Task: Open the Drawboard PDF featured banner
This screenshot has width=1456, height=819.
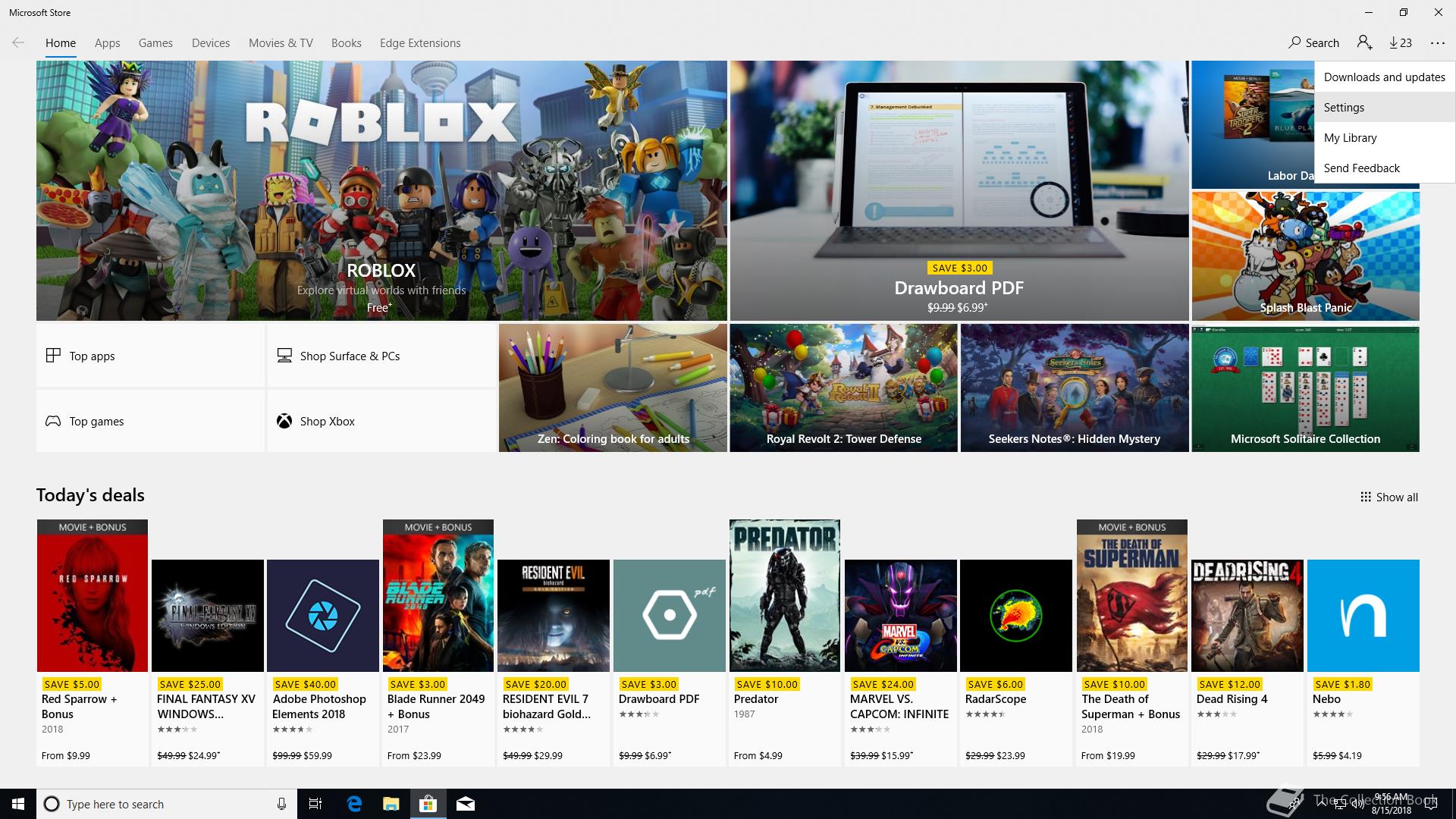Action: [x=959, y=190]
